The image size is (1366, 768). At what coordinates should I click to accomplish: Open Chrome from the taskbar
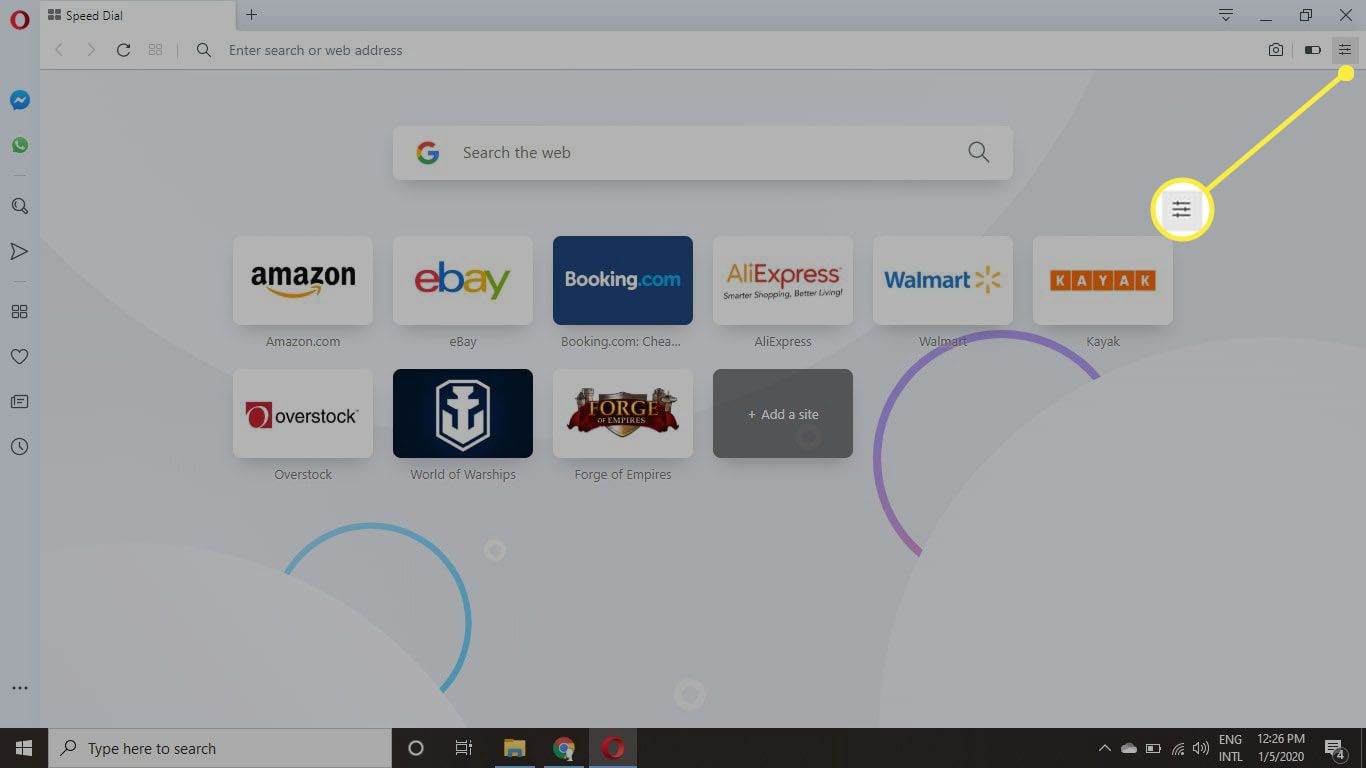click(564, 748)
